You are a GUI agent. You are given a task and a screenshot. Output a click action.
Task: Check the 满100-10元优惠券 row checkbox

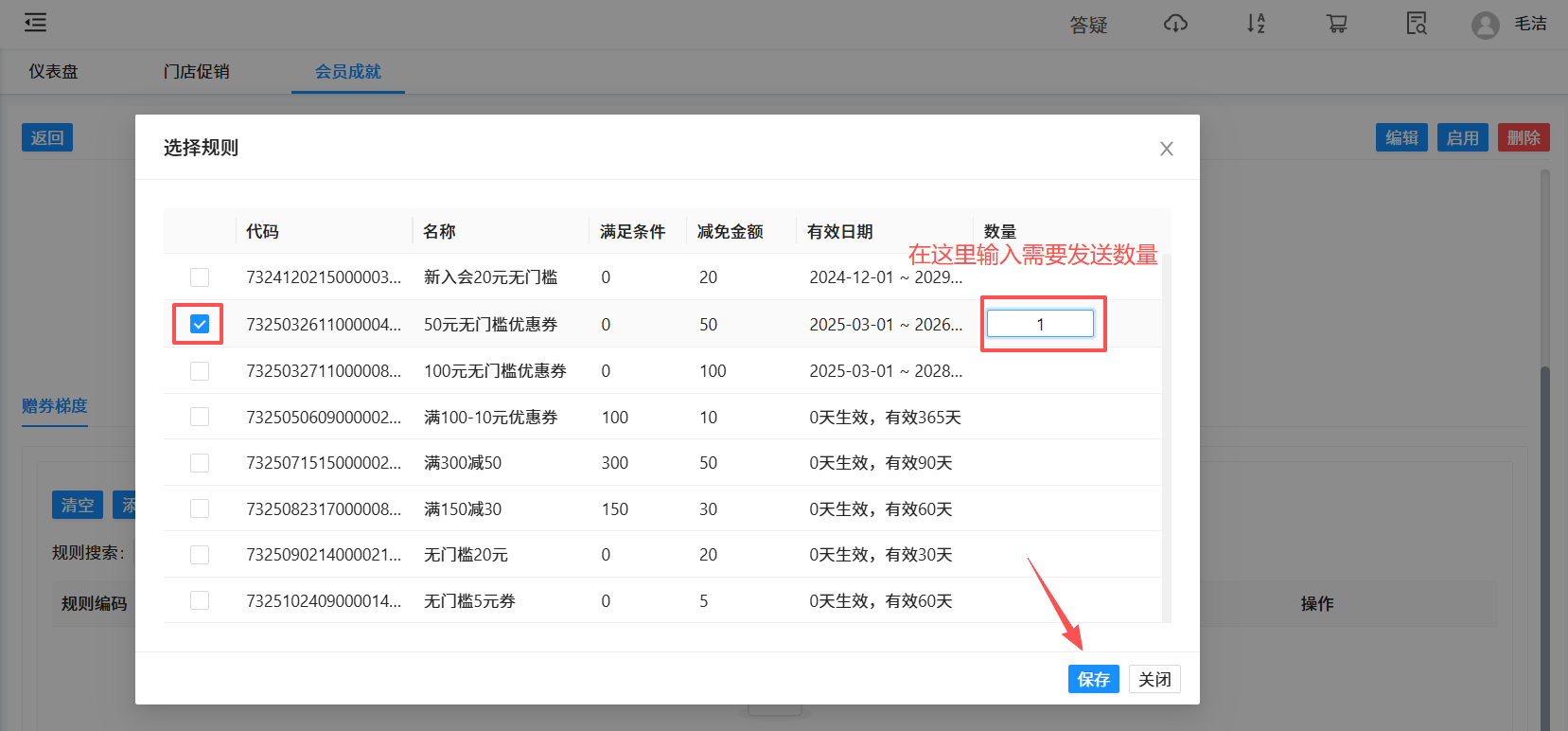200,417
